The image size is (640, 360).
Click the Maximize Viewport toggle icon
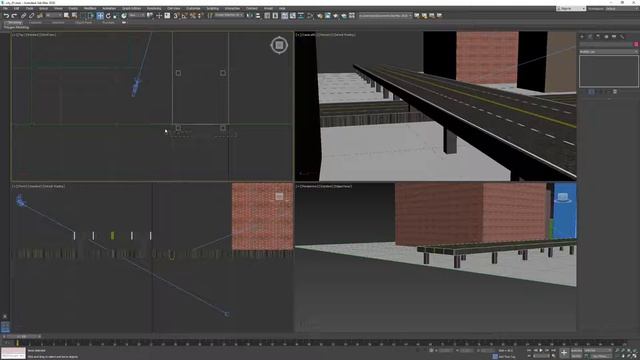coord(634,356)
